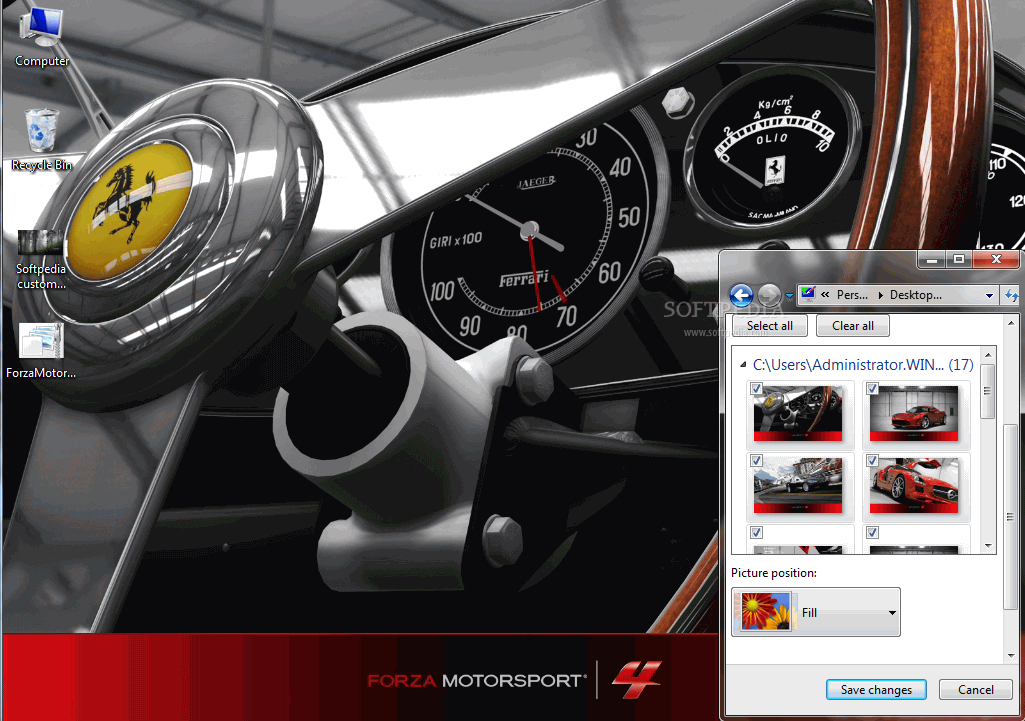Uncheck the red Mercedes gullwing wallpaper checkbox
This screenshot has height=721, width=1025.
(872, 461)
